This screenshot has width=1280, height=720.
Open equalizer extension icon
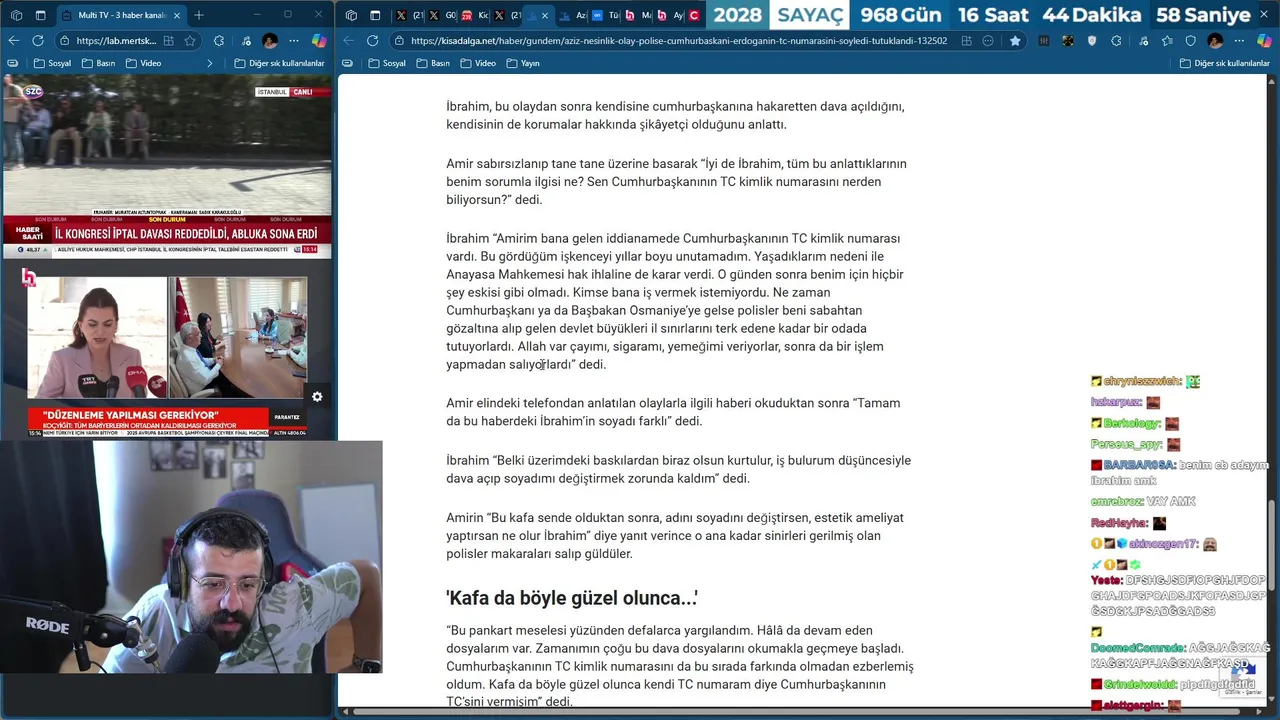click(1044, 41)
